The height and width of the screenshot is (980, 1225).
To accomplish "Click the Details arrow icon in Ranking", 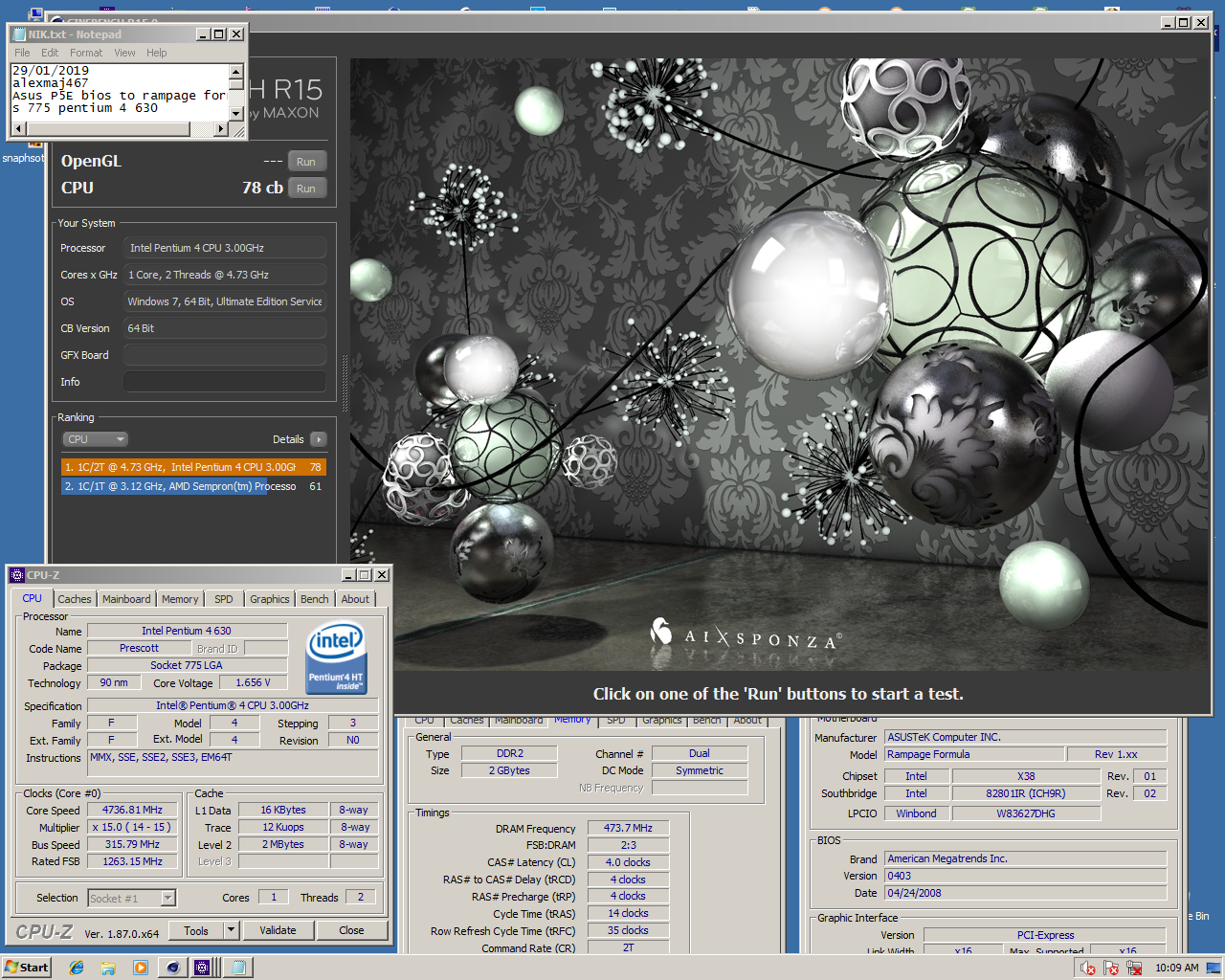I will tap(319, 439).
